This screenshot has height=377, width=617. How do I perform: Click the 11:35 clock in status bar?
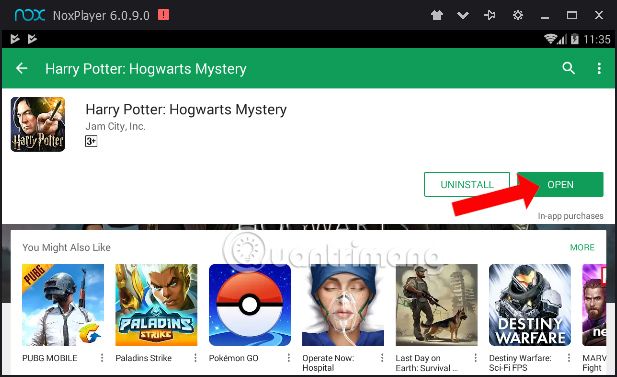point(597,39)
